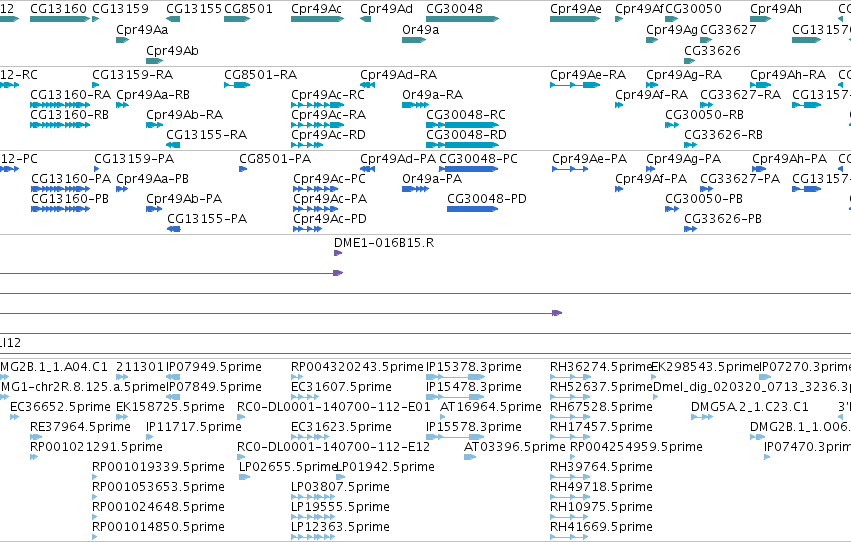
Task: Click the RH36274.5prime EST label
Action: 600,367
